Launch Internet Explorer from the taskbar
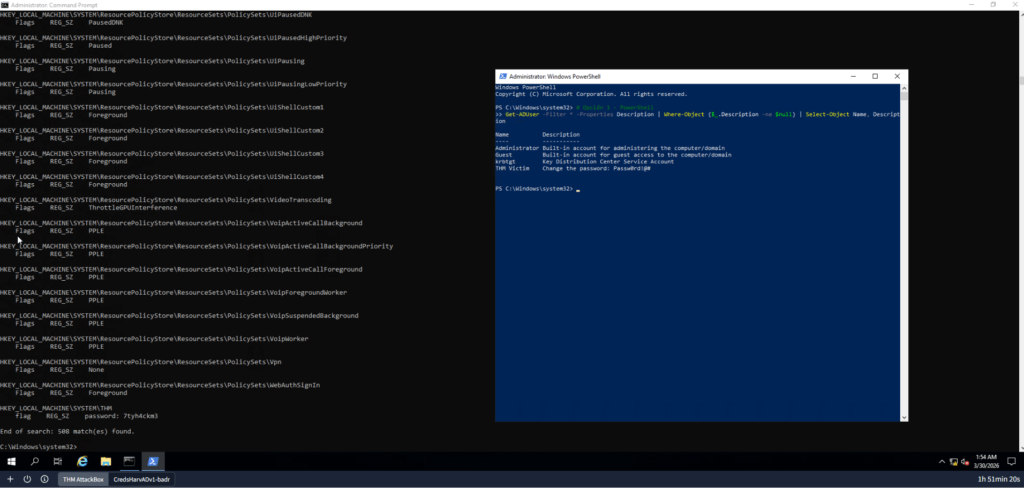The width and height of the screenshot is (1024, 488). click(82, 461)
